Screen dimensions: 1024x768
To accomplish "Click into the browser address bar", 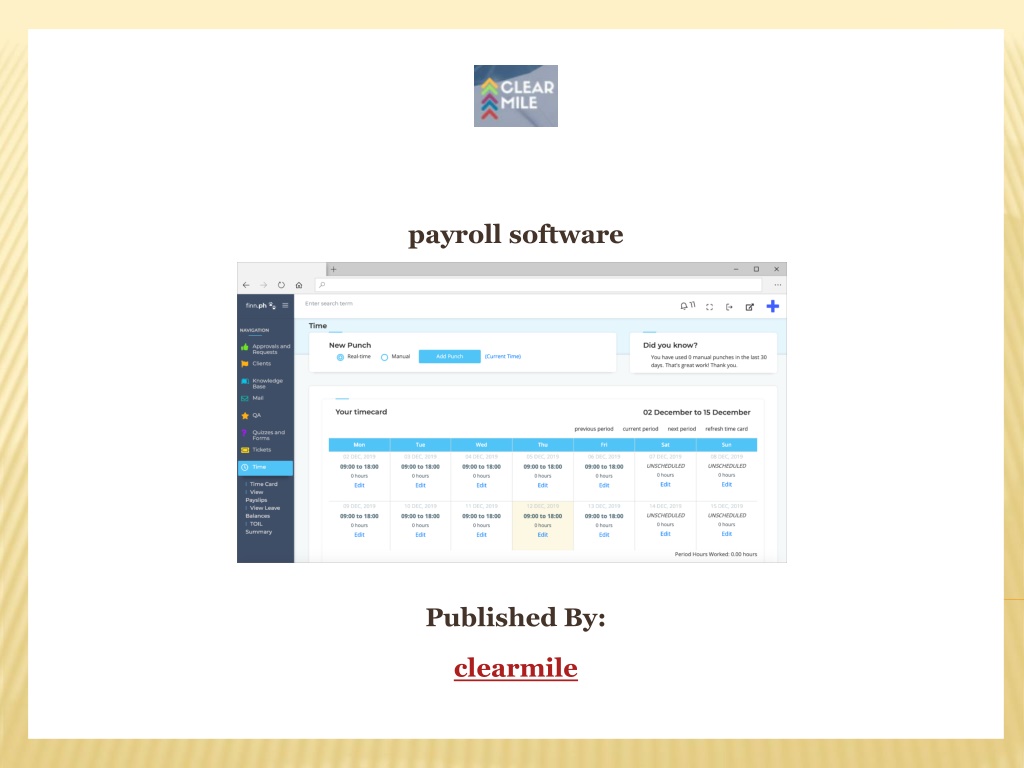I will pyautogui.click(x=539, y=285).
